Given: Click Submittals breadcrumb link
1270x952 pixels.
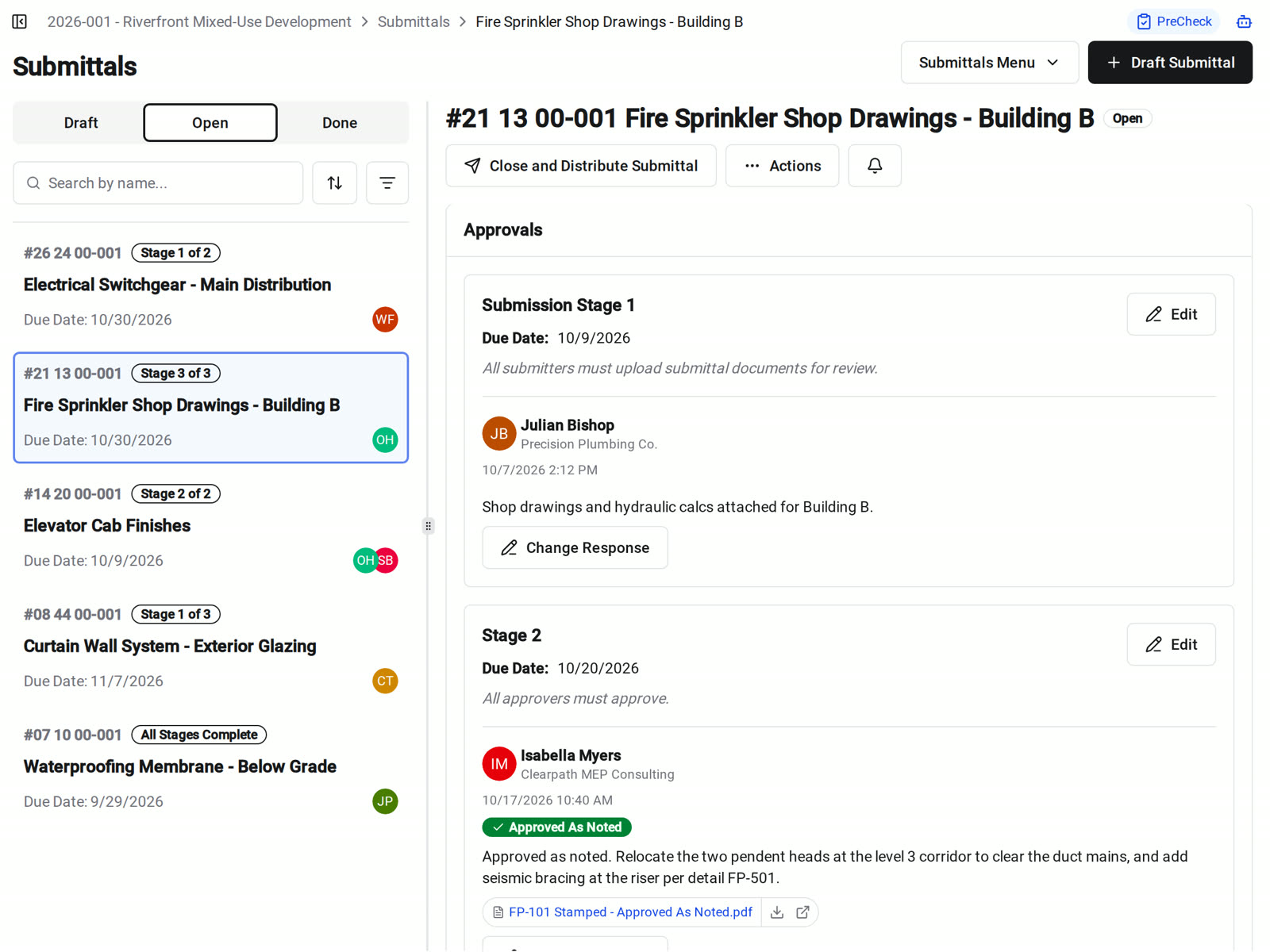Looking at the screenshot, I should click(414, 21).
